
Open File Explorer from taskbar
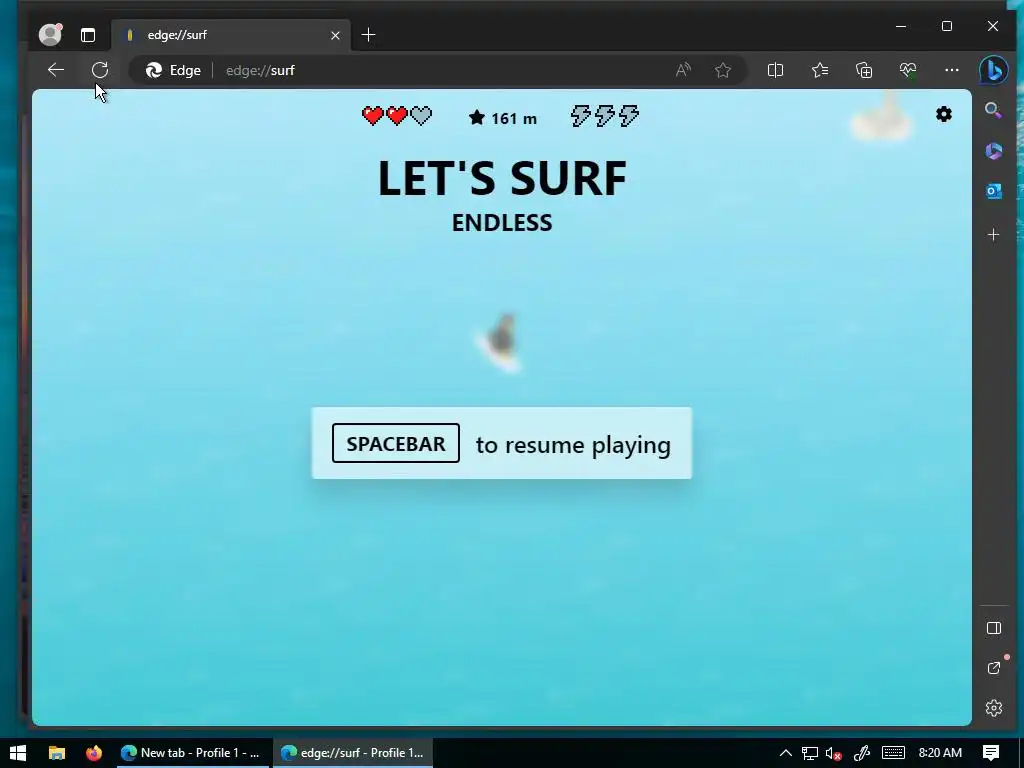pos(57,753)
